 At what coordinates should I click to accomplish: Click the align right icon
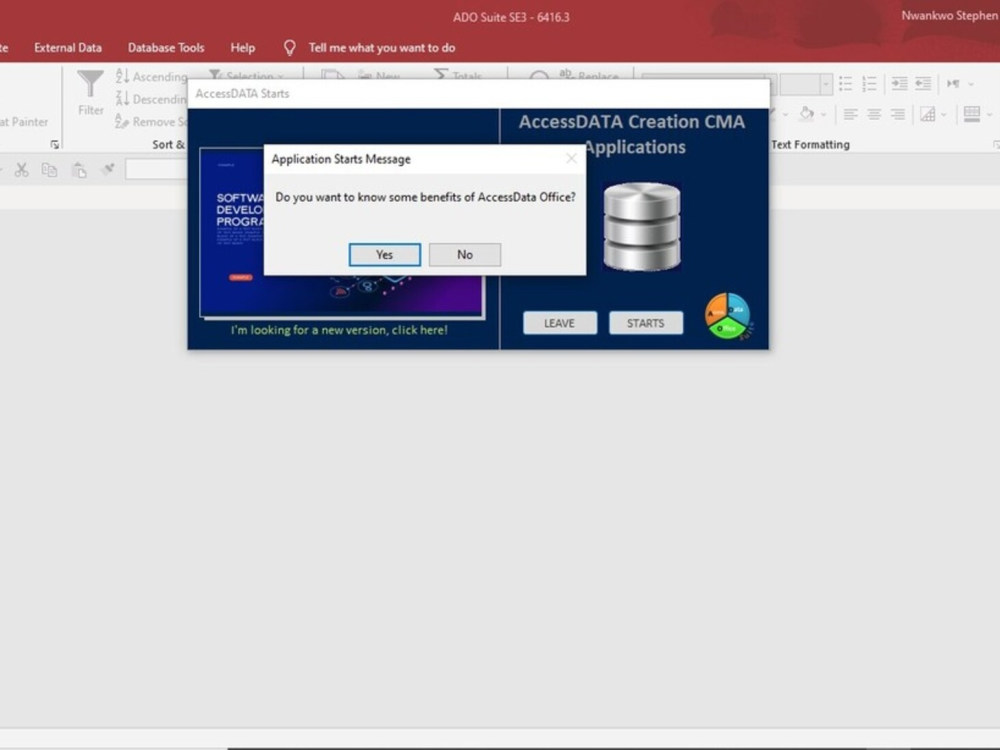(897, 114)
